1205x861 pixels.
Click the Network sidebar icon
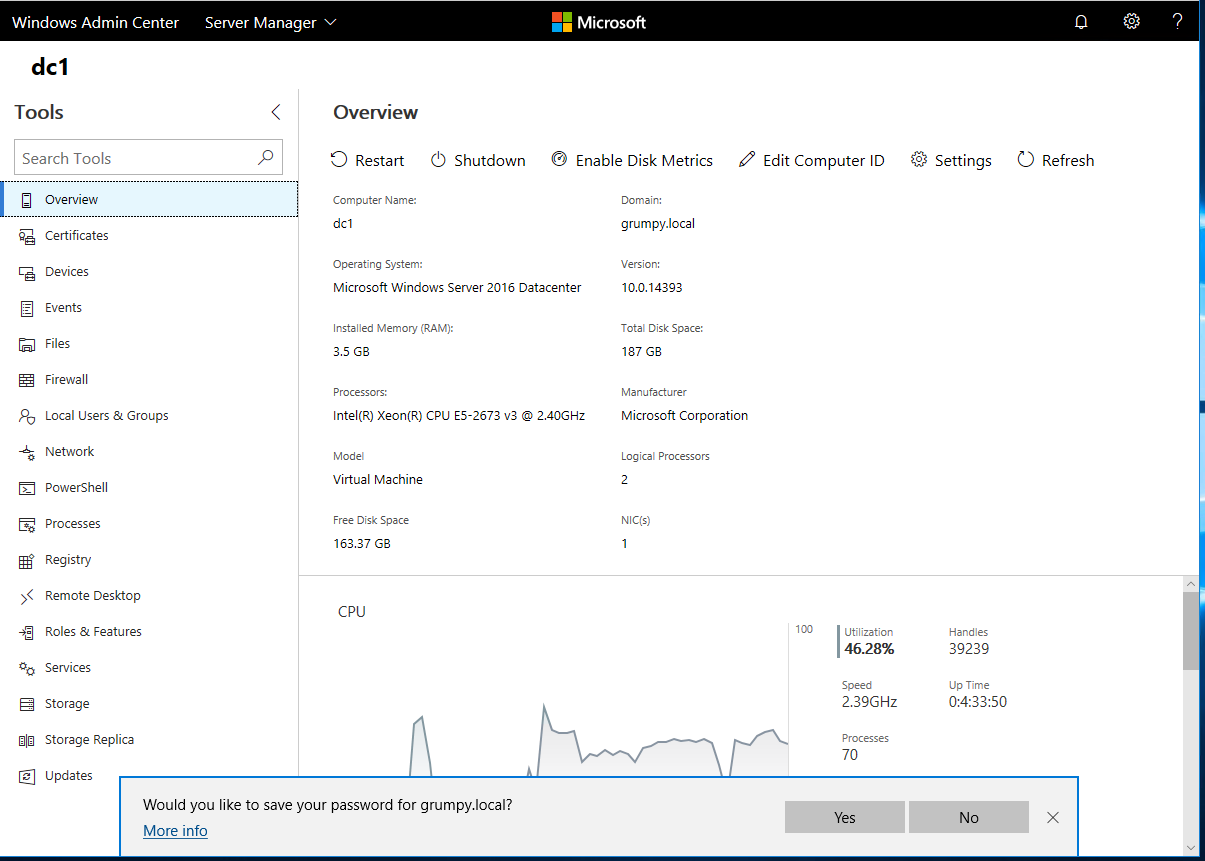[x=27, y=452]
